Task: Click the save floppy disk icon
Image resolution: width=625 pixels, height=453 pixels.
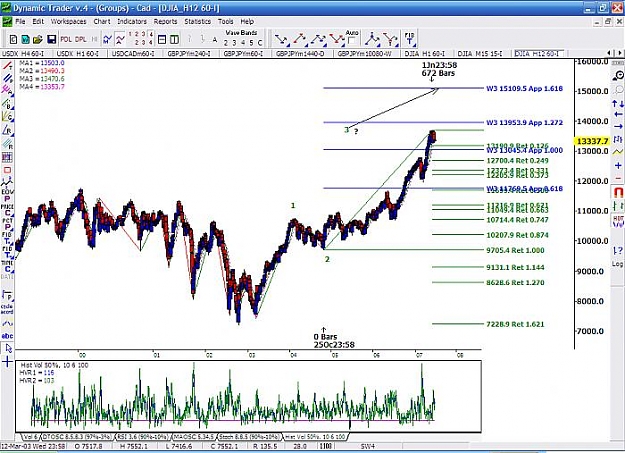Action: tap(51, 39)
